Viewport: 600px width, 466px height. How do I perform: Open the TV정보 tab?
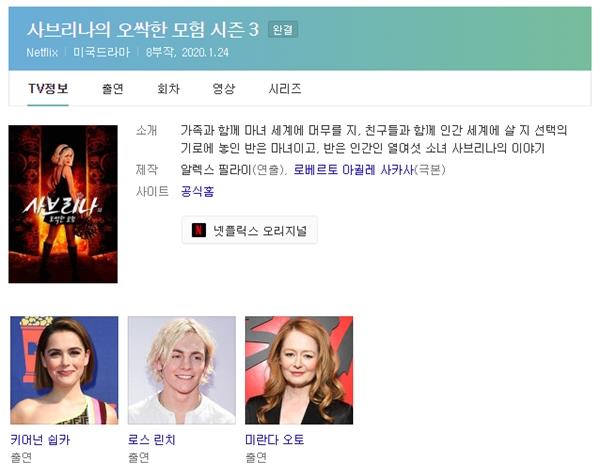48,89
